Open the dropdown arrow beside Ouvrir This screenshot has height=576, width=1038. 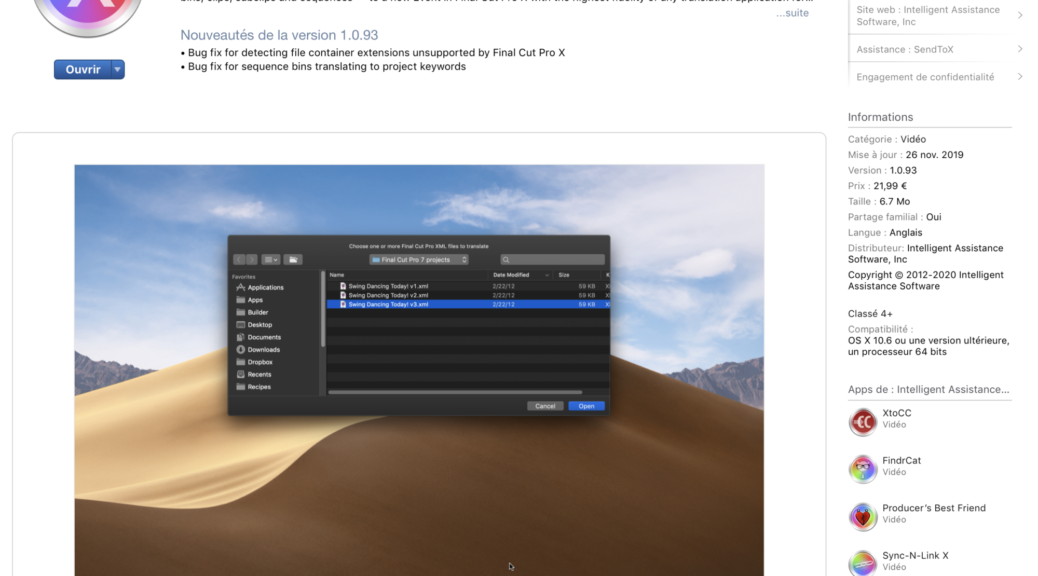117,70
